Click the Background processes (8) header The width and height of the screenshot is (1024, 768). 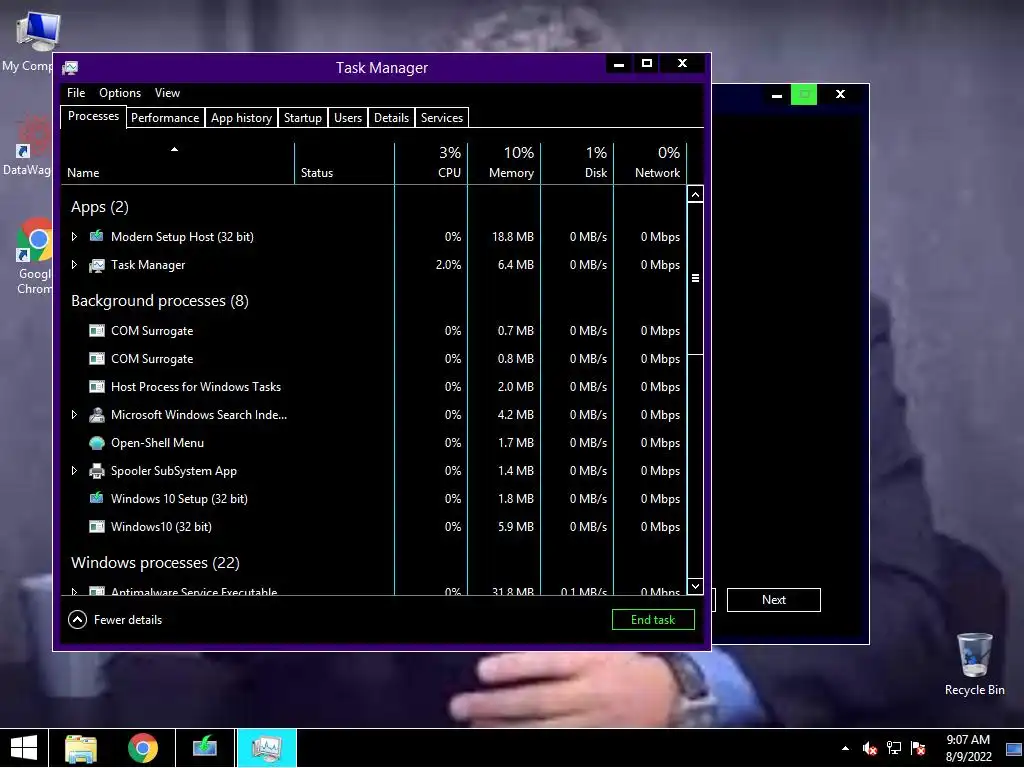160,301
